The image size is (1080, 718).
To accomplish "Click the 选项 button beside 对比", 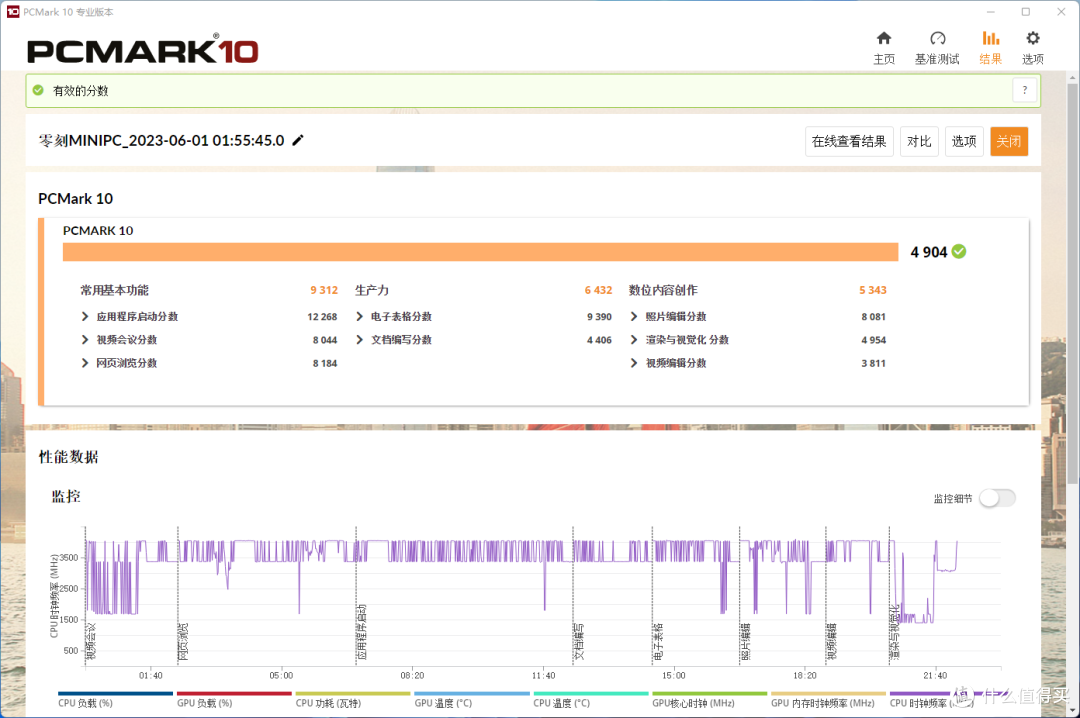I will [964, 141].
